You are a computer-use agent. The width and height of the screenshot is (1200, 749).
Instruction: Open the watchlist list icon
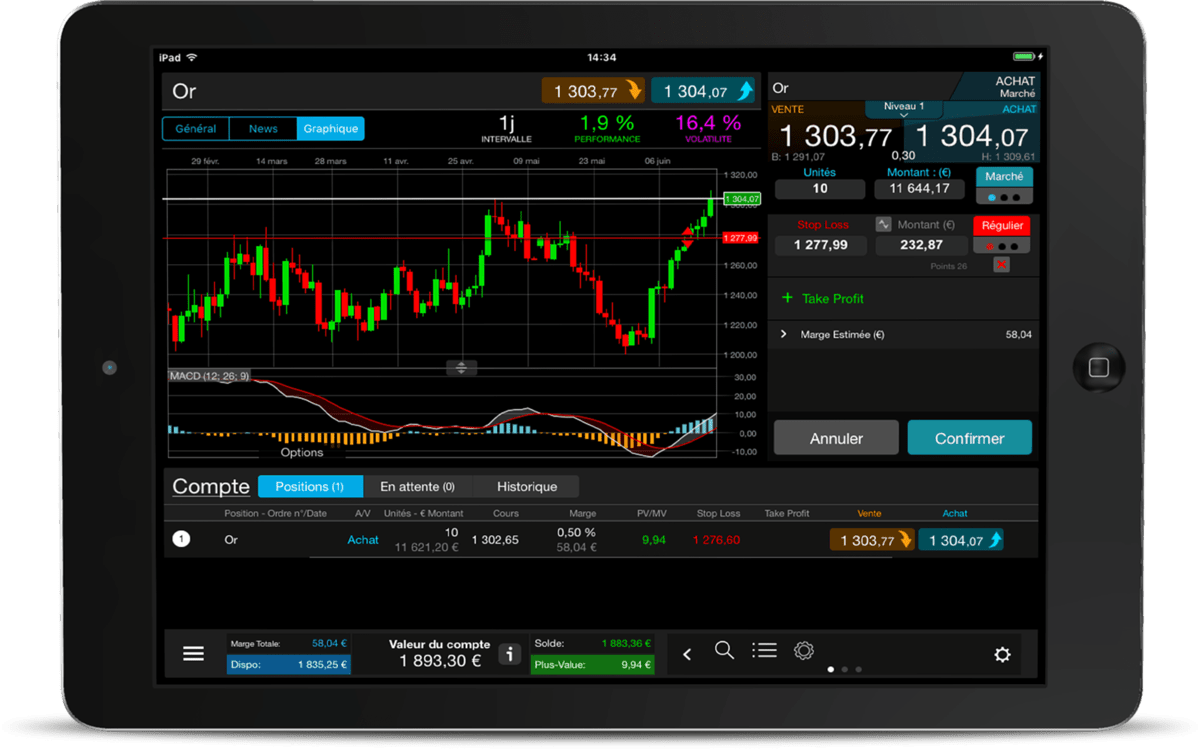coord(764,651)
